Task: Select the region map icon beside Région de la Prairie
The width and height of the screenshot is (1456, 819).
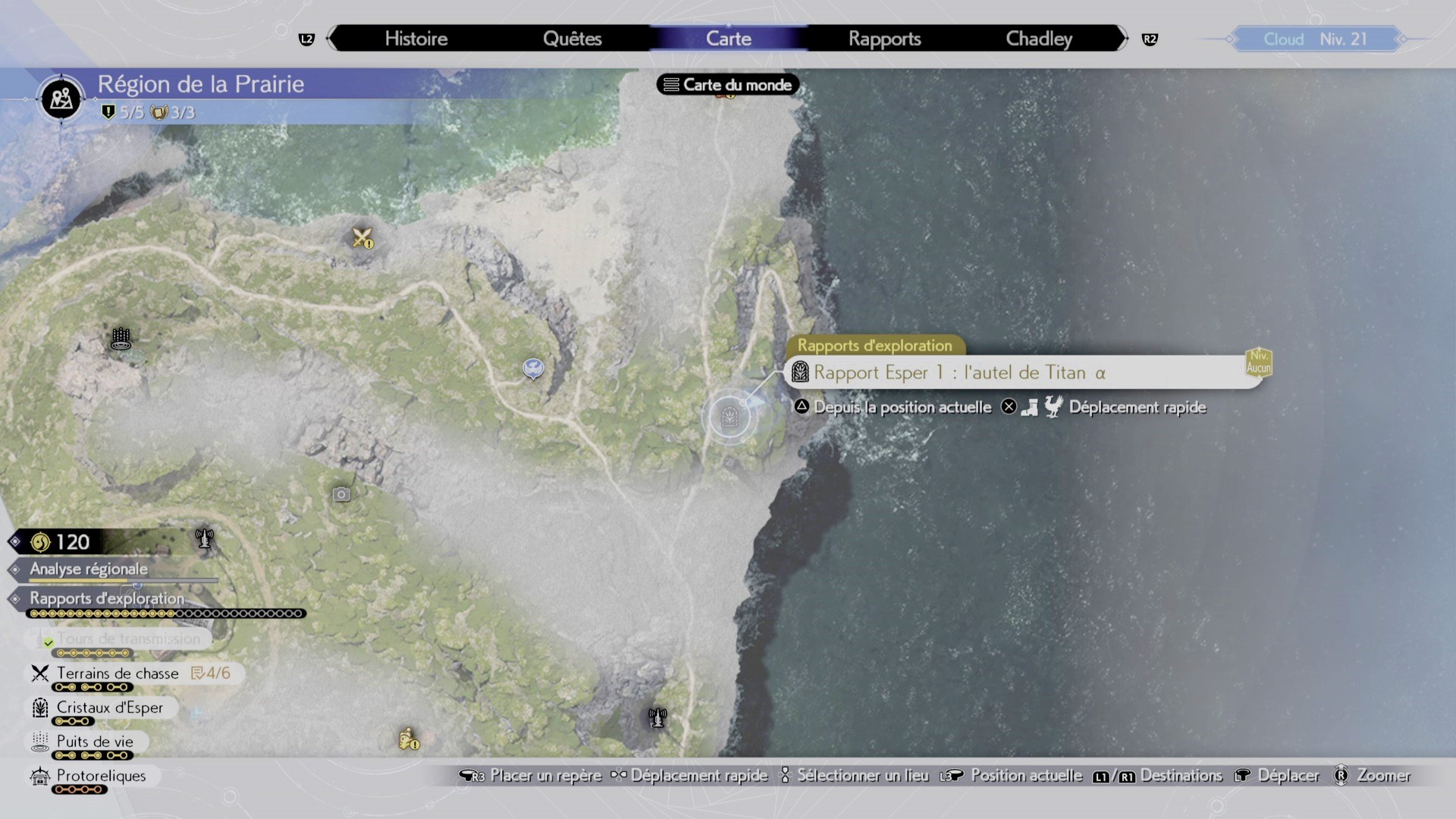Action: click(x=60, y=99)
